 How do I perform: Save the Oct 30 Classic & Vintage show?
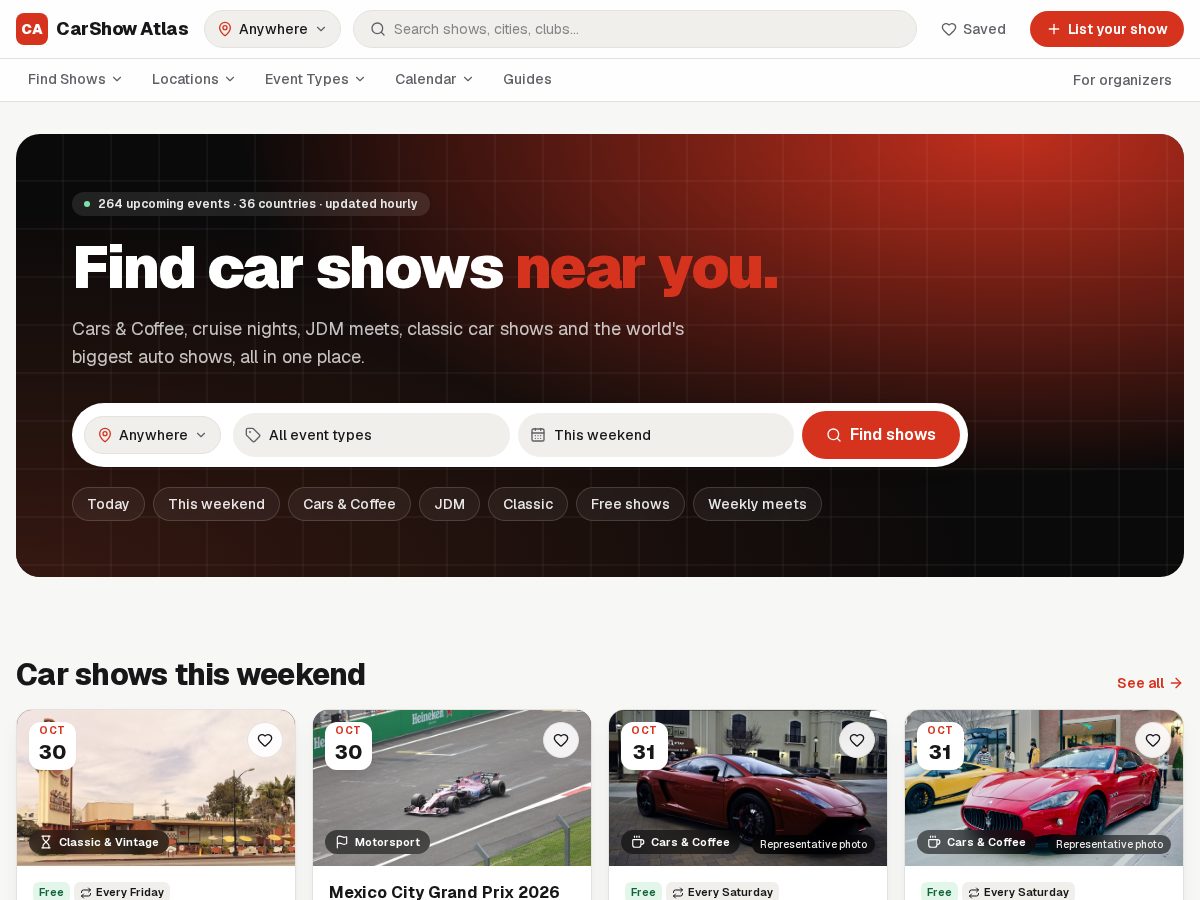click(265, 740)
